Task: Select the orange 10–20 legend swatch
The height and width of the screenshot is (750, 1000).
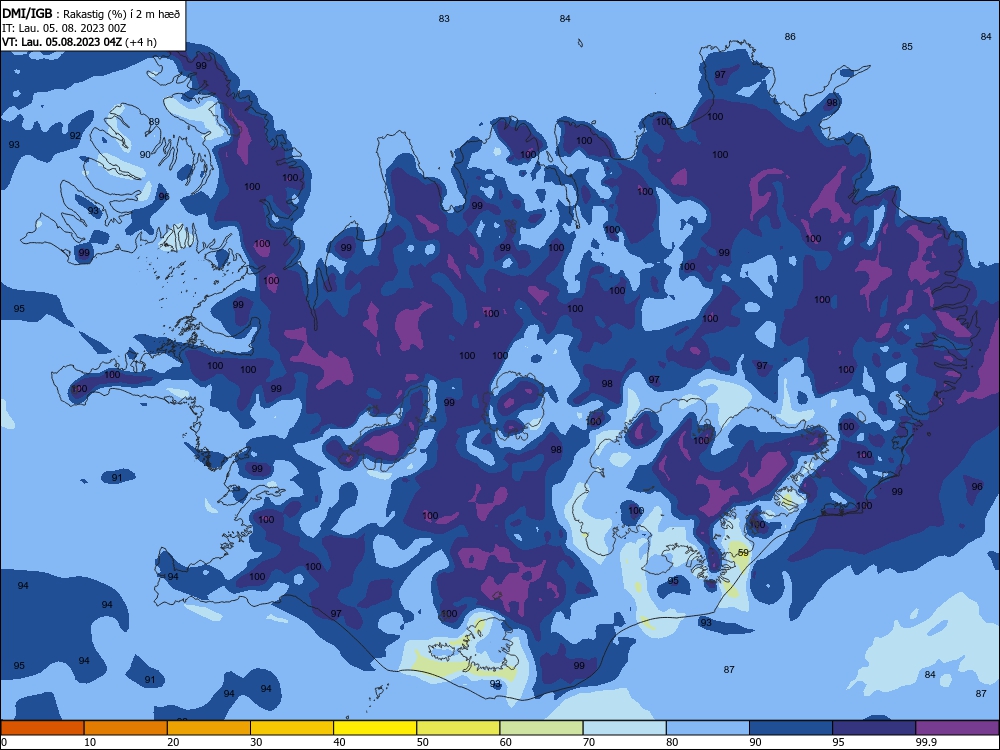Action: point(126,728)
